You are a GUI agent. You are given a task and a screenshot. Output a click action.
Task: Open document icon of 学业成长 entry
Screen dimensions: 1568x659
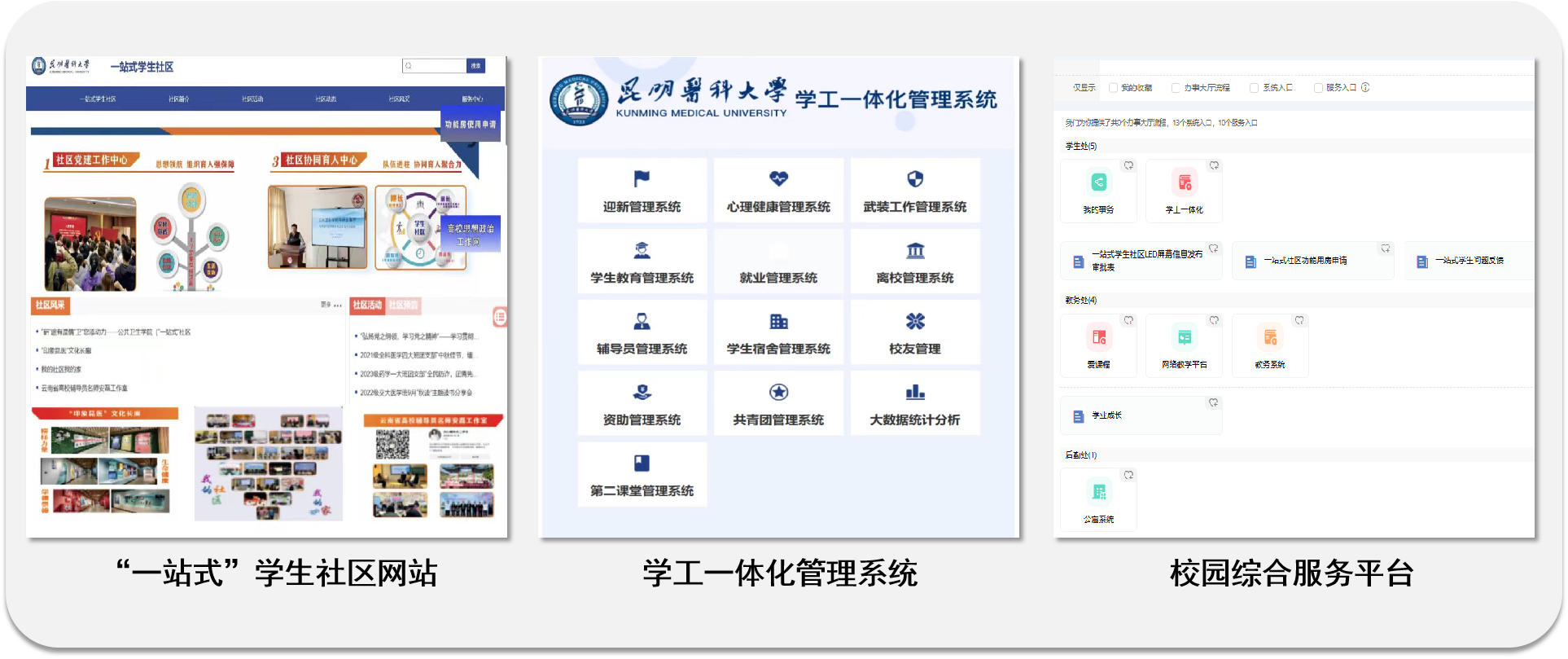point(1078,416)
